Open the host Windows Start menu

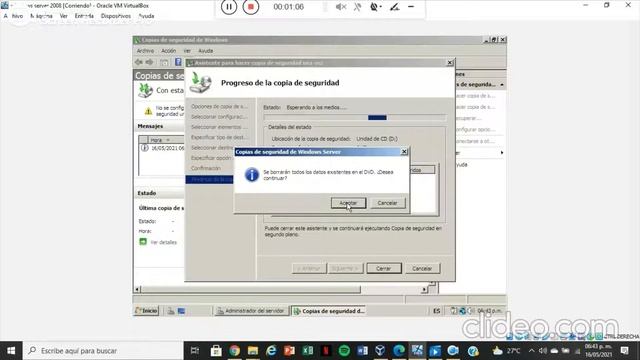(11, 351)
